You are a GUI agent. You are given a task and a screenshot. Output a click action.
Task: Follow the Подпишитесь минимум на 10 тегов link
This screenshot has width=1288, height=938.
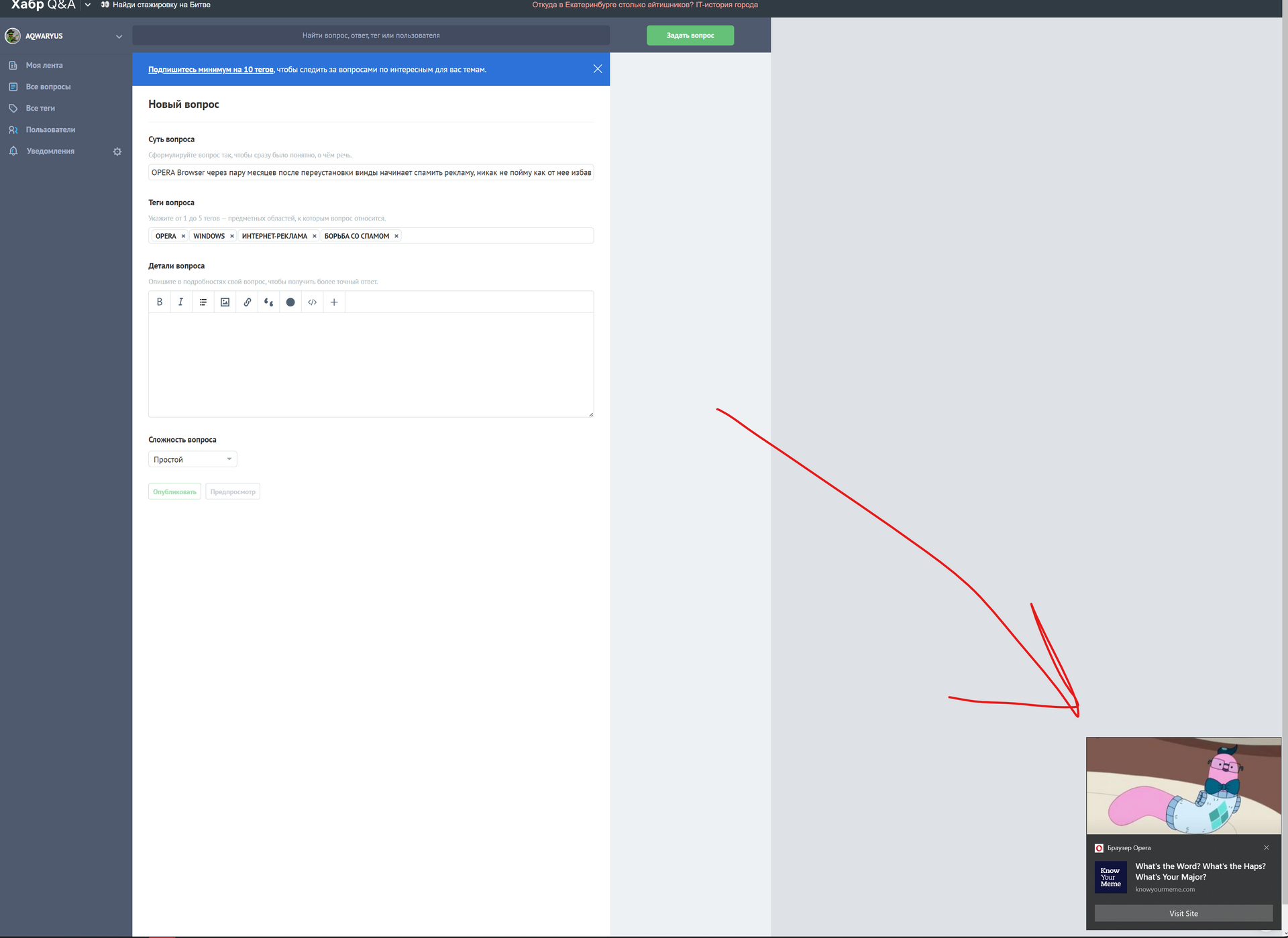pyautogui.click(x=211, y=70)
